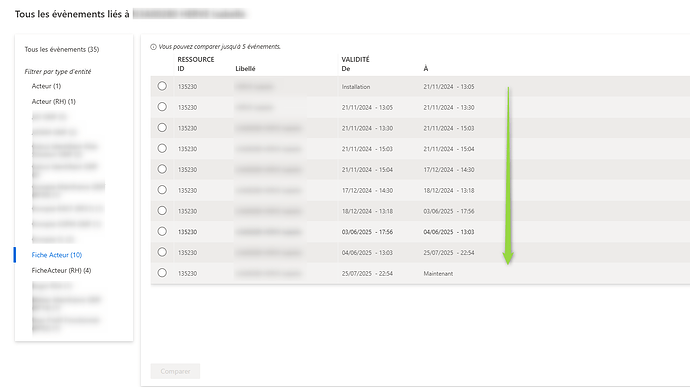The image size is (690, 389).
Task: Click the Libellé column header
Action: point(245,69)
